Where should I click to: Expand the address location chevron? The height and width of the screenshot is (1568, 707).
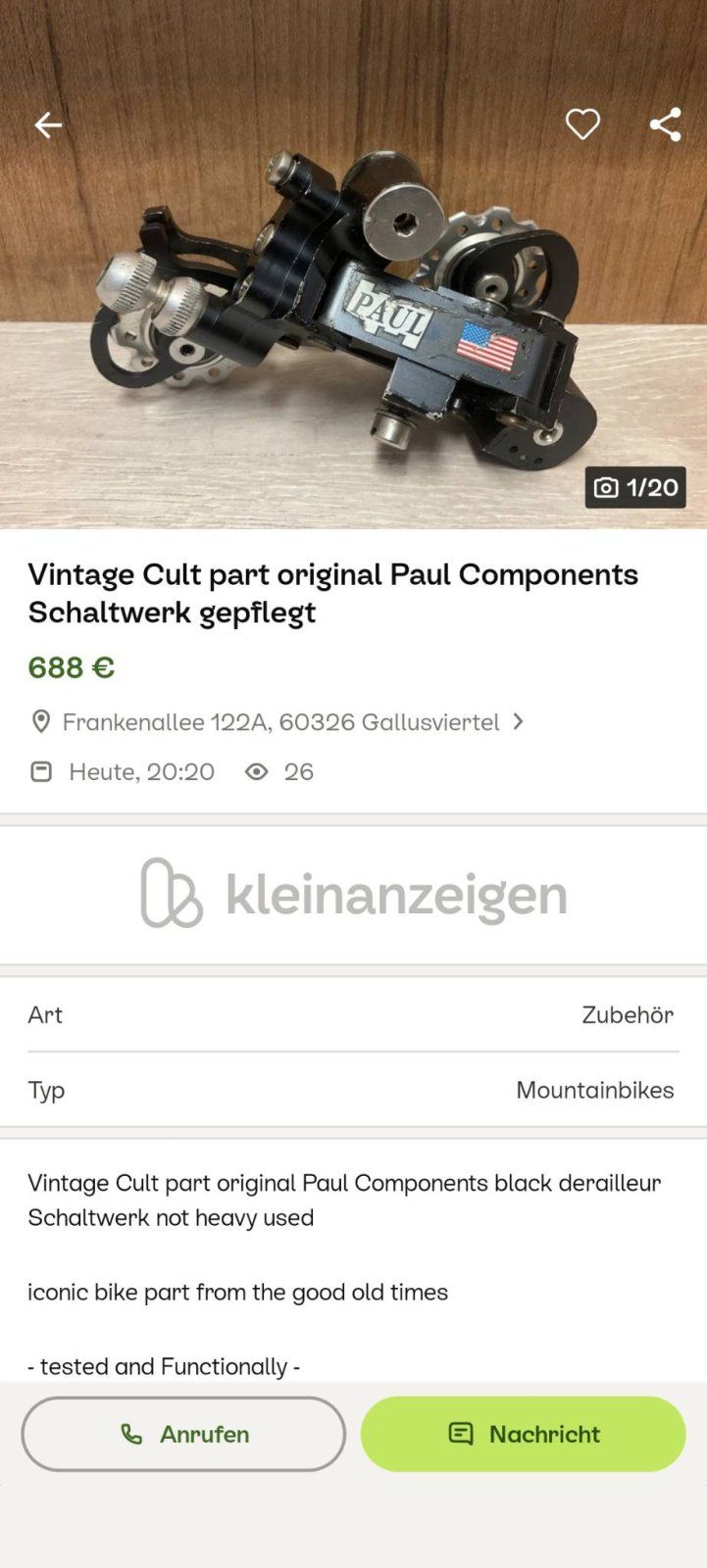click(519, 722)
